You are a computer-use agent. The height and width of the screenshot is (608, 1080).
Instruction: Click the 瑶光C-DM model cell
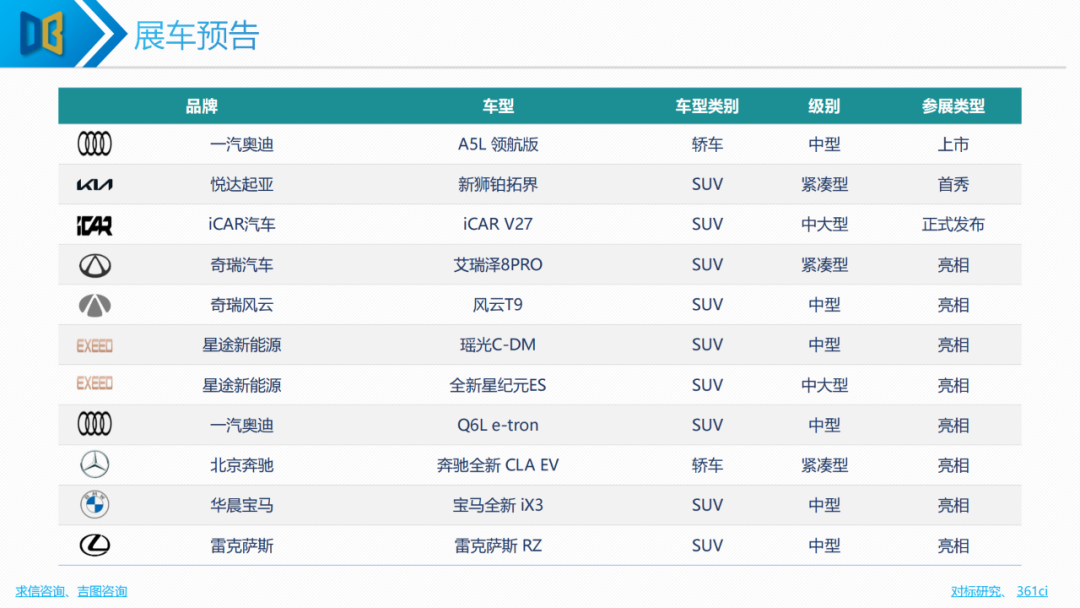(x=498, y=345)
